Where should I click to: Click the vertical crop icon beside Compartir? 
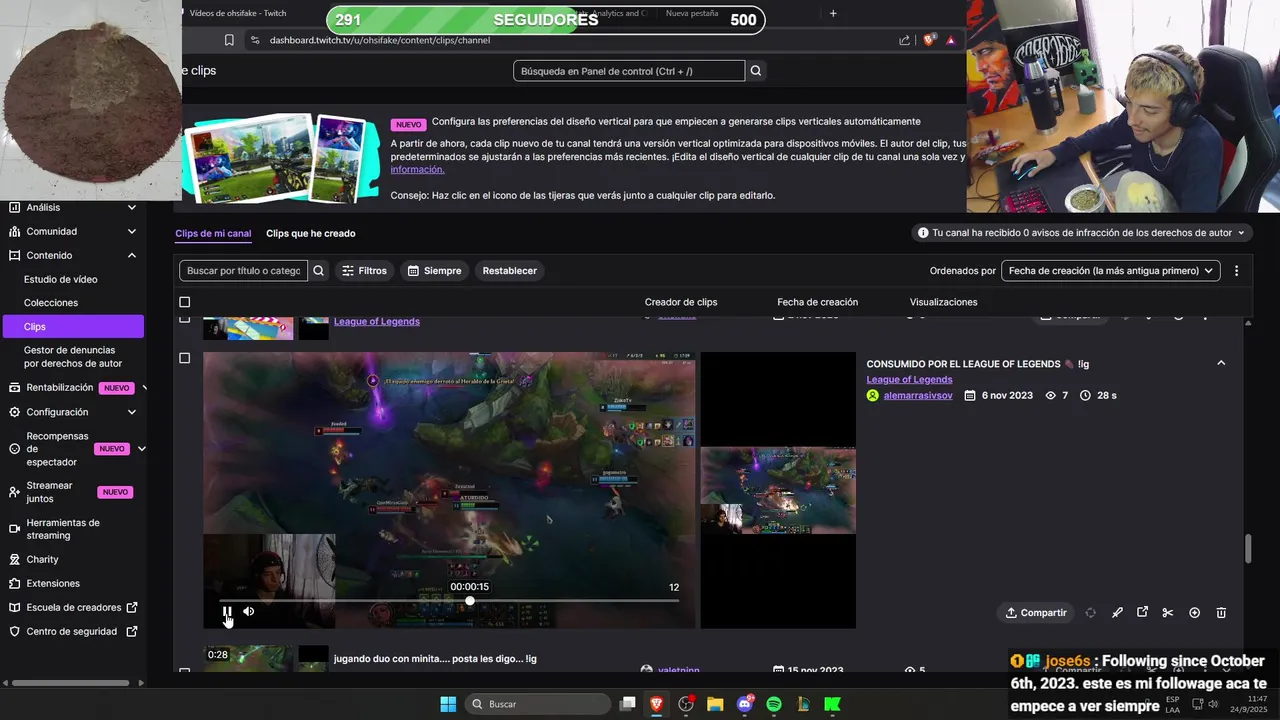(x=1090, y=613)
